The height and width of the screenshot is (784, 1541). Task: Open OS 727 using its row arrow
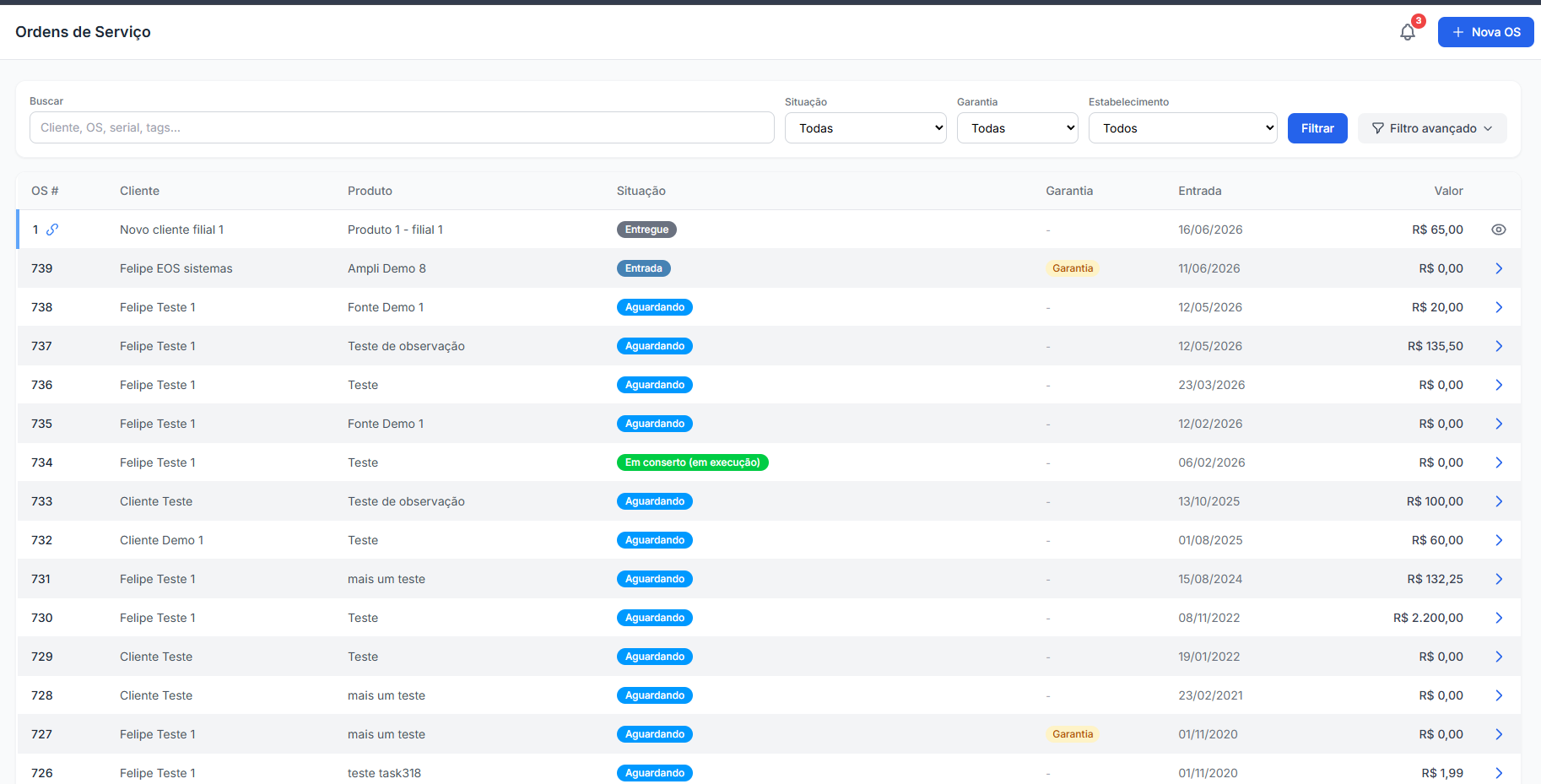tap(1499, 734)
